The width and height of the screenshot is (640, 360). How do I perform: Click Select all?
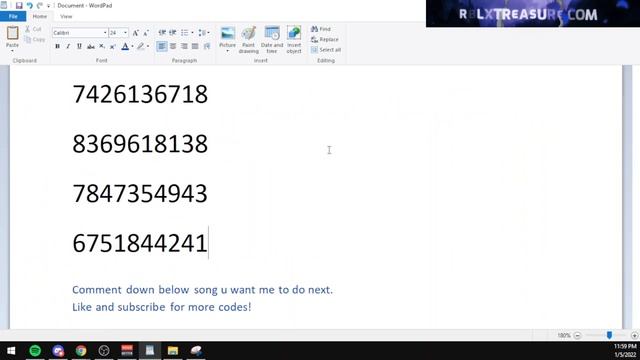326,50
